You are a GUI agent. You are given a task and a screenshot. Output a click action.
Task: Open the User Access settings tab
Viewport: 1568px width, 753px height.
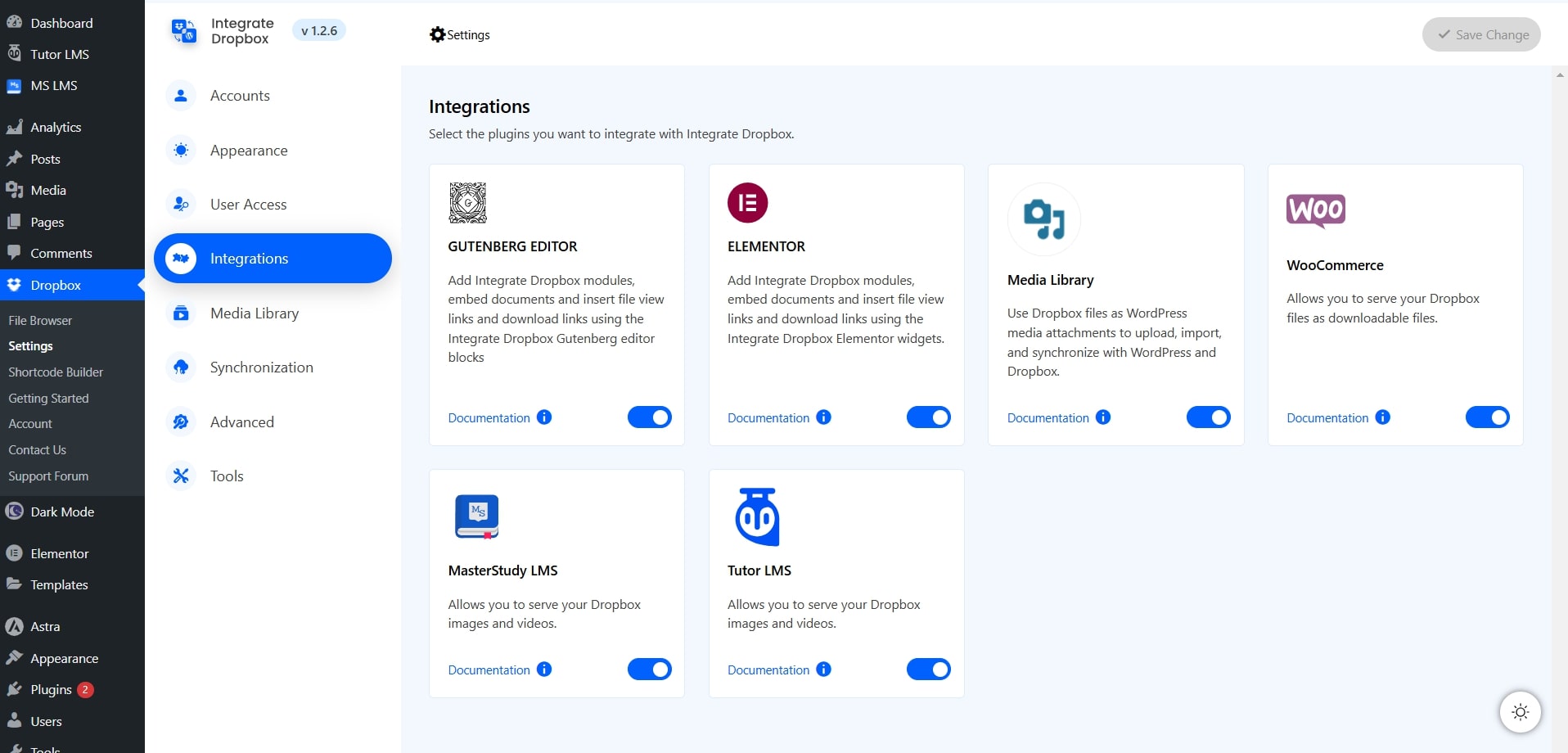coord(273,204)
